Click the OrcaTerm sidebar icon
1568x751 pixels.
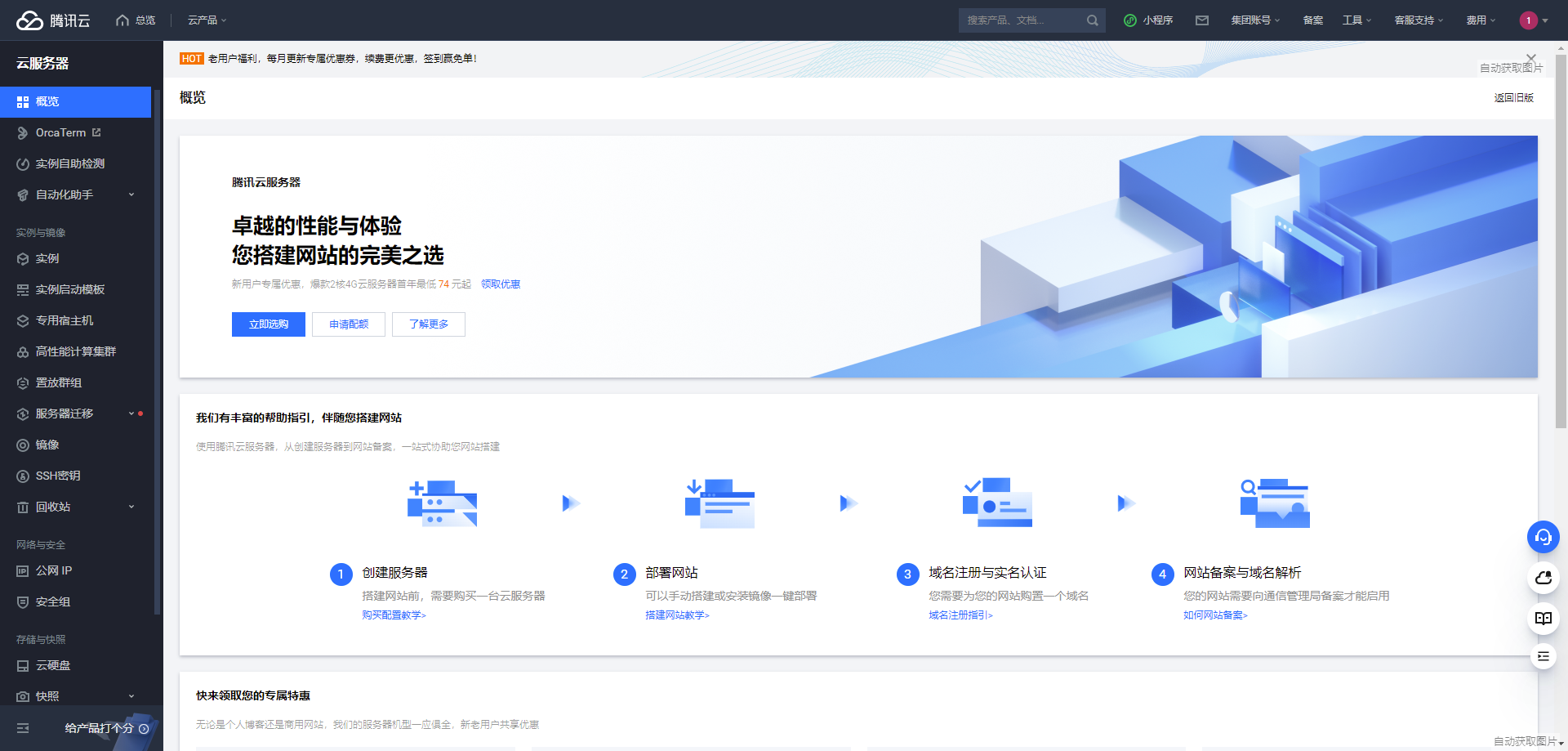(23, 133)
